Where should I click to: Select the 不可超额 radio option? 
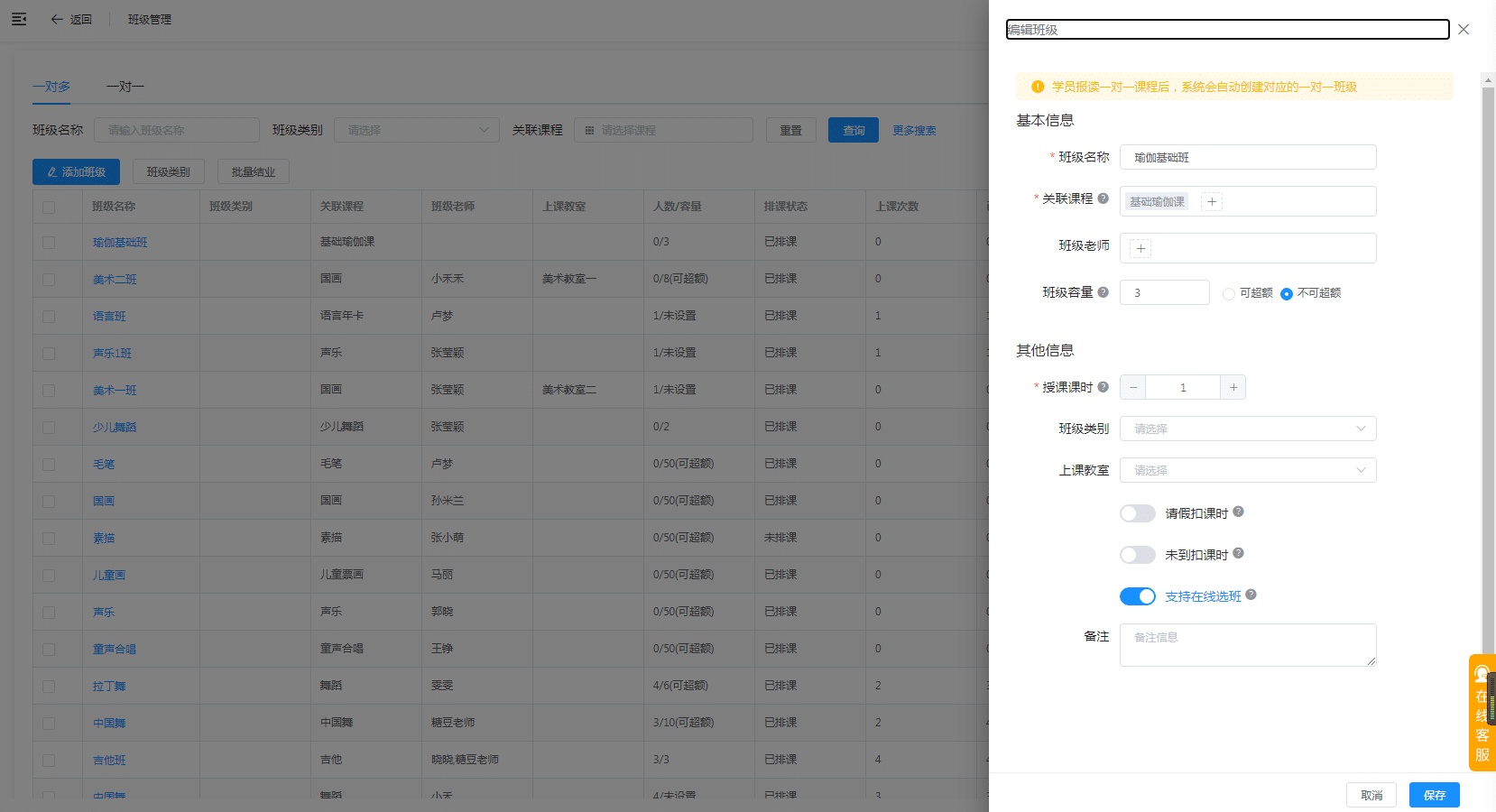pyautogui.click(x=1286, y=293)
